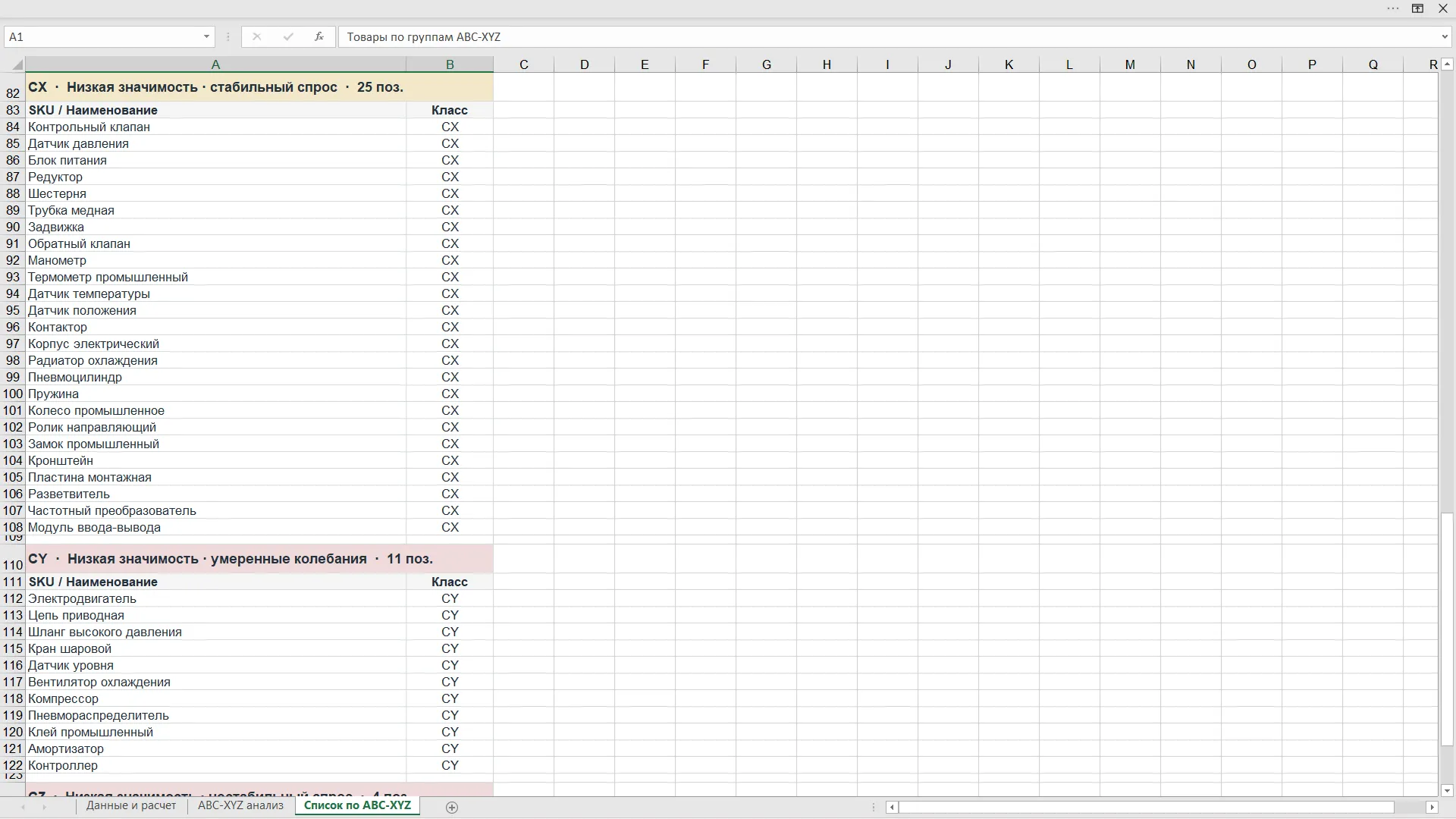Select cell Электродвигатель
The image size is (1456, 819).
215,598
